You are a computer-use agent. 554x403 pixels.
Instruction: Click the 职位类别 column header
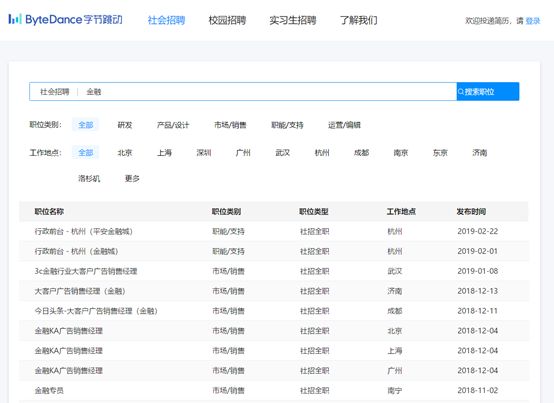226,212
